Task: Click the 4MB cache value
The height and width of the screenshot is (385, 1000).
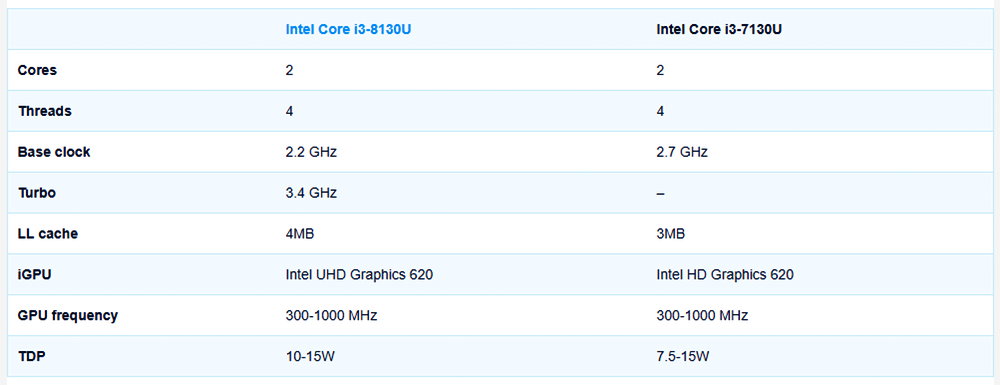Action: (x=300, y=233)
